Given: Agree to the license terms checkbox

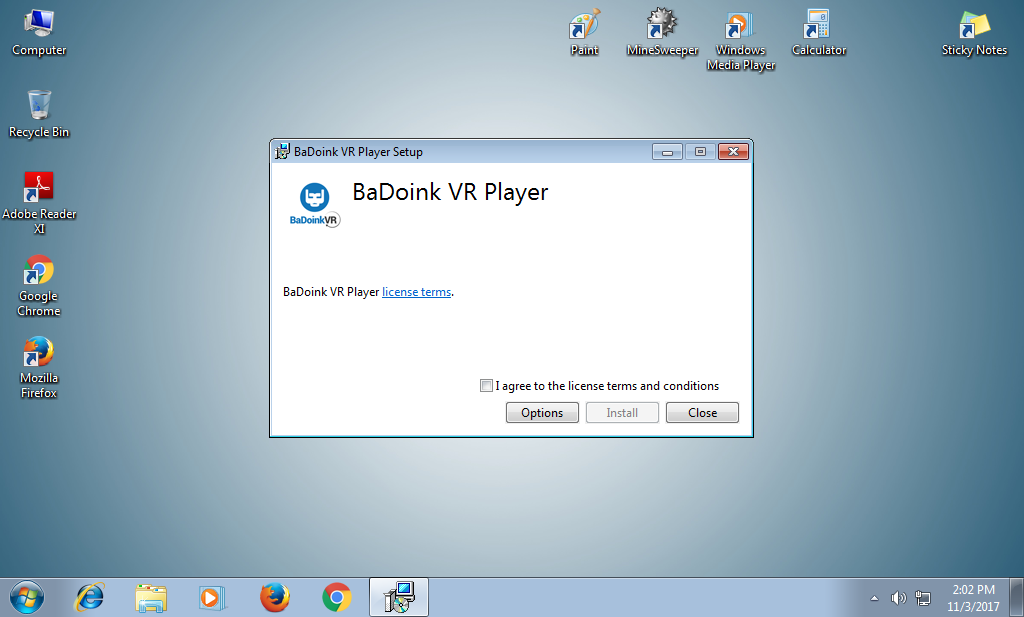Looking at the screenshot, I should 486,386.
